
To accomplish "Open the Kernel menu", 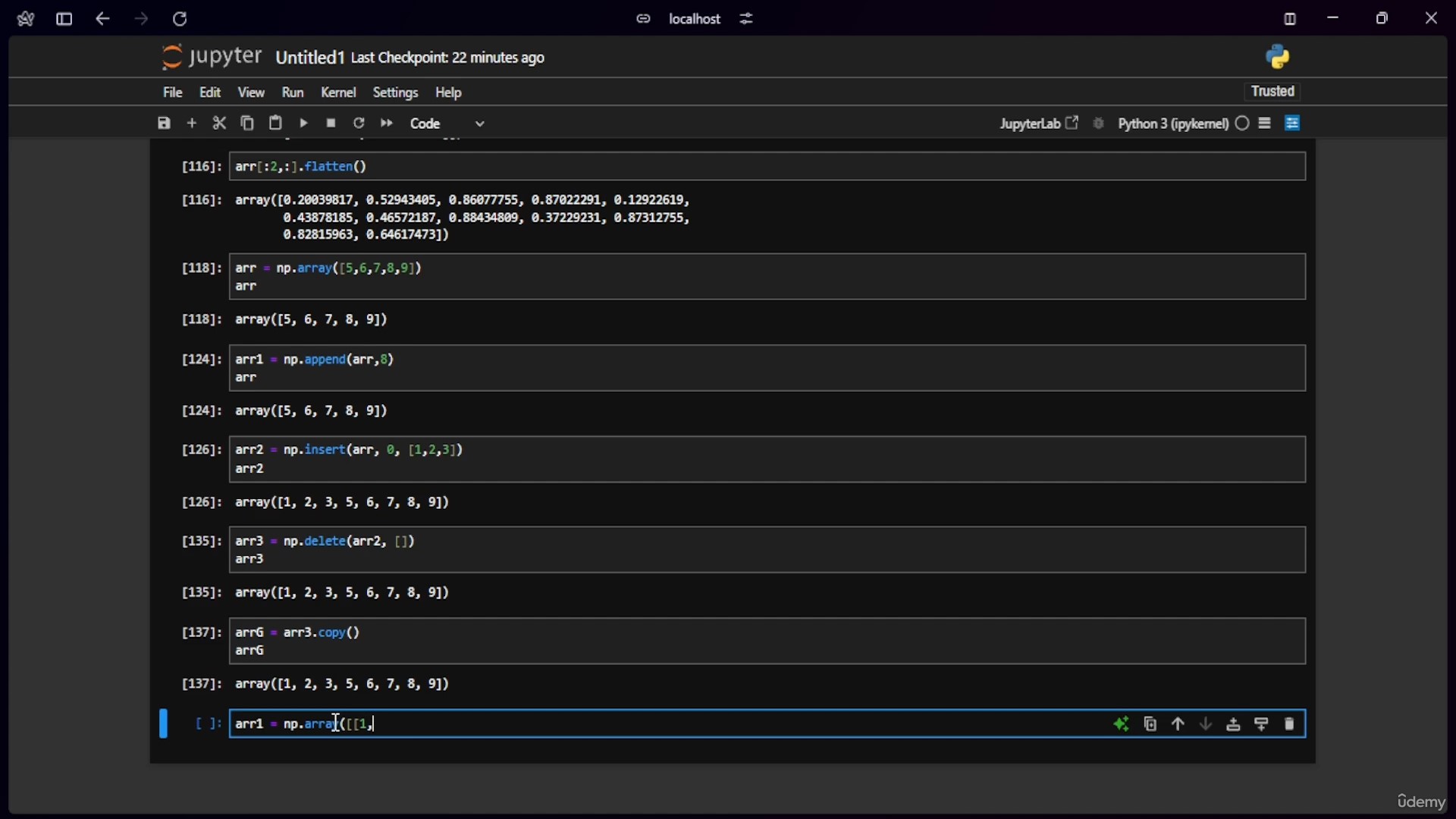I will [x=338, y=93].
